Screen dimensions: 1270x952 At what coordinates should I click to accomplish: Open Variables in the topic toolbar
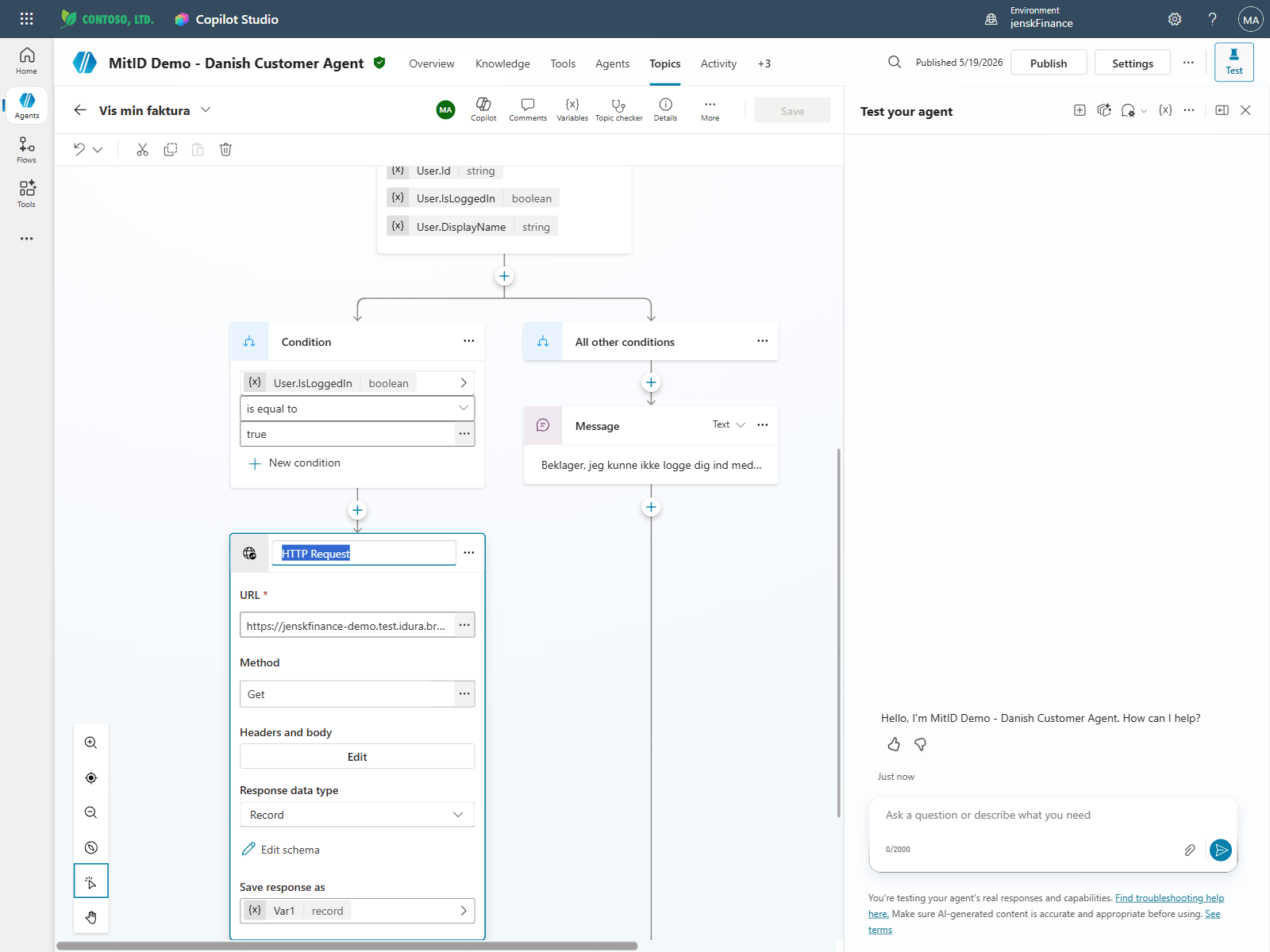[x=572, y=109]
